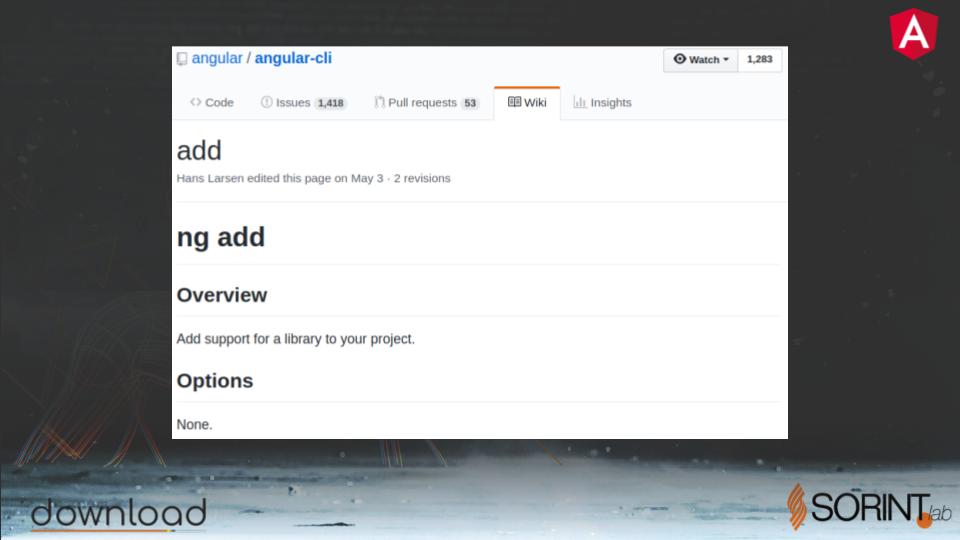Click 'Hans Larsen edited this page' text
The height and width of the screenshot is (540, 960).
253,178
